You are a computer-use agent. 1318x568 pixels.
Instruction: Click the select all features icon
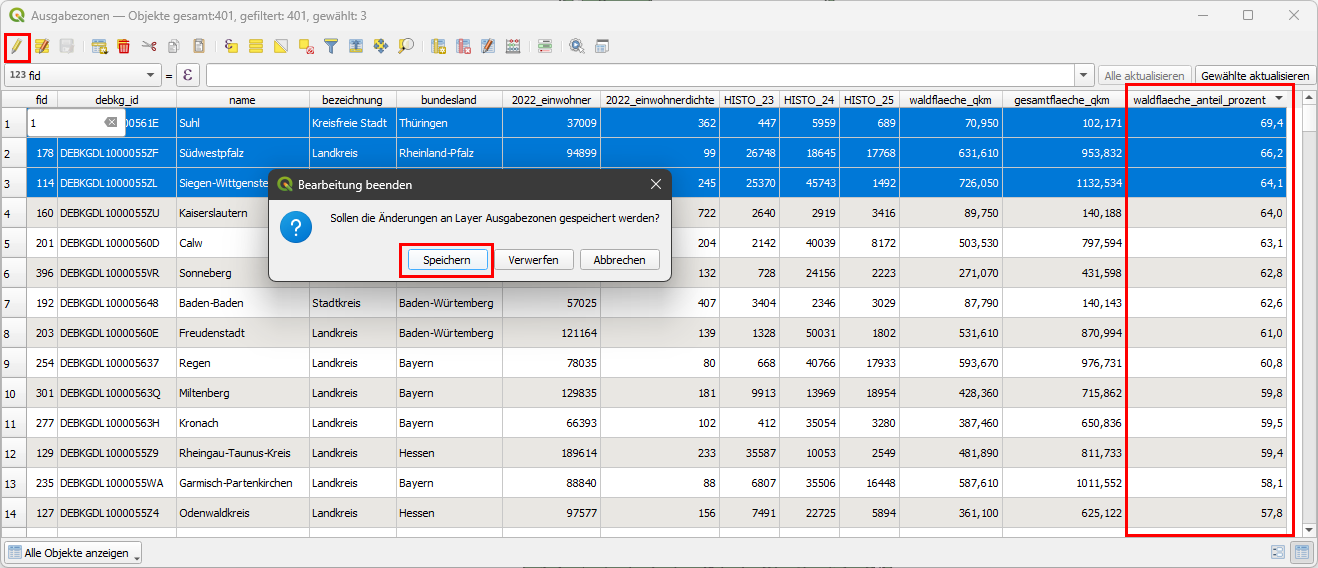(x=256, y=46)
